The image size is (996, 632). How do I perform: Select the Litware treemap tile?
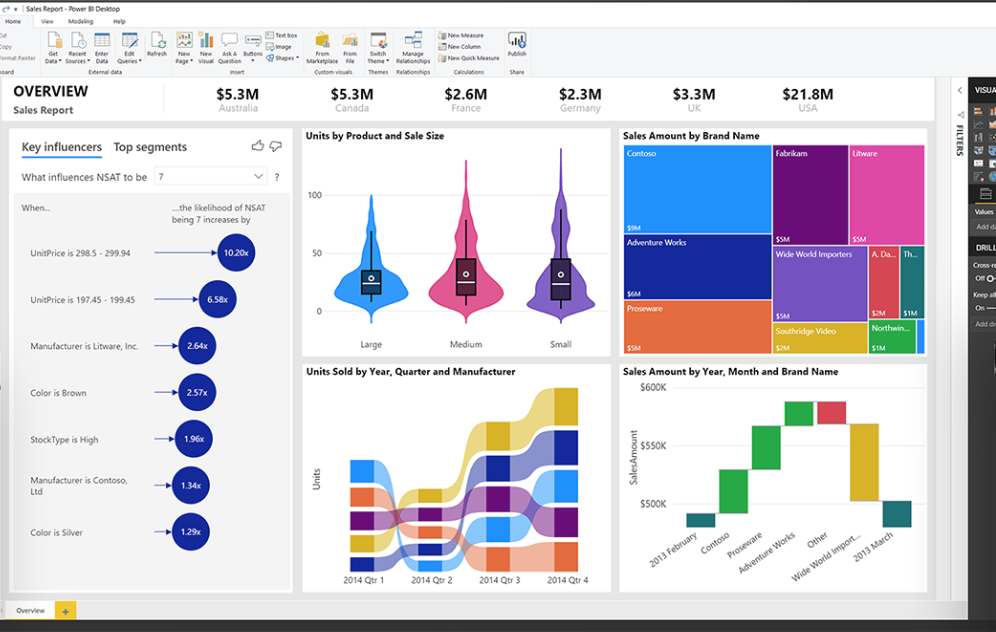click(x=887, y=194)
